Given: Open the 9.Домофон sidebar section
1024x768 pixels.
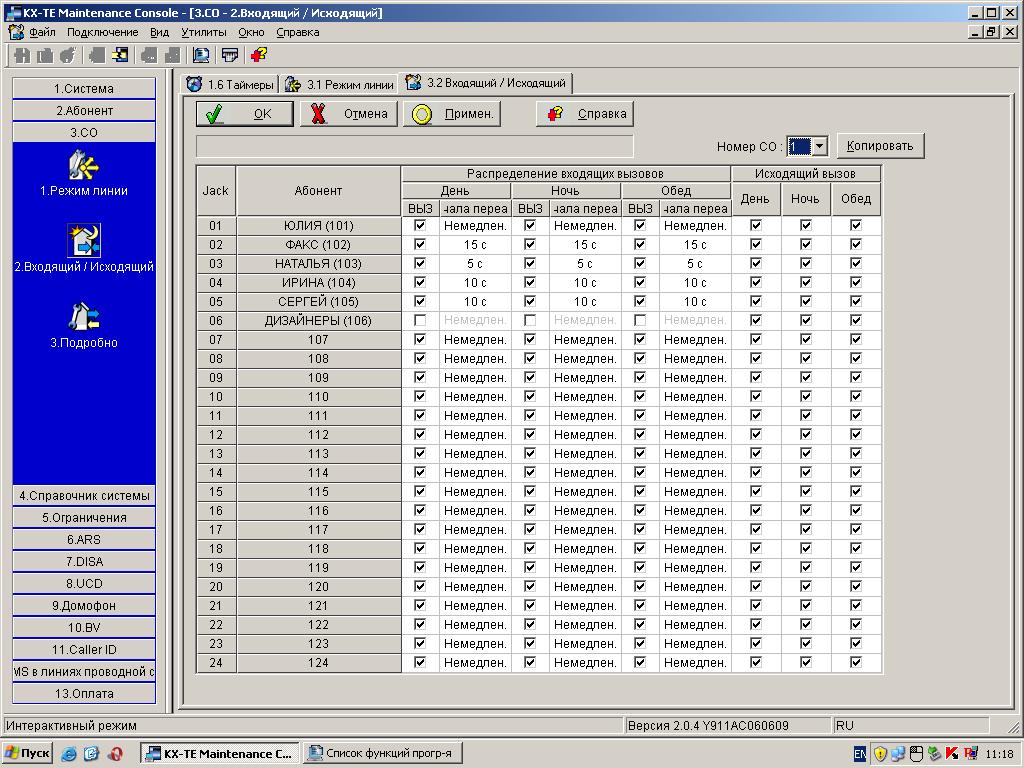Looking at the screenshot, I should point(84,605).
